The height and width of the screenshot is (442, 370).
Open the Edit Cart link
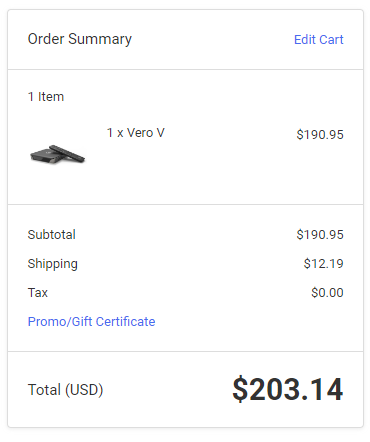click(x=318, y=40)
